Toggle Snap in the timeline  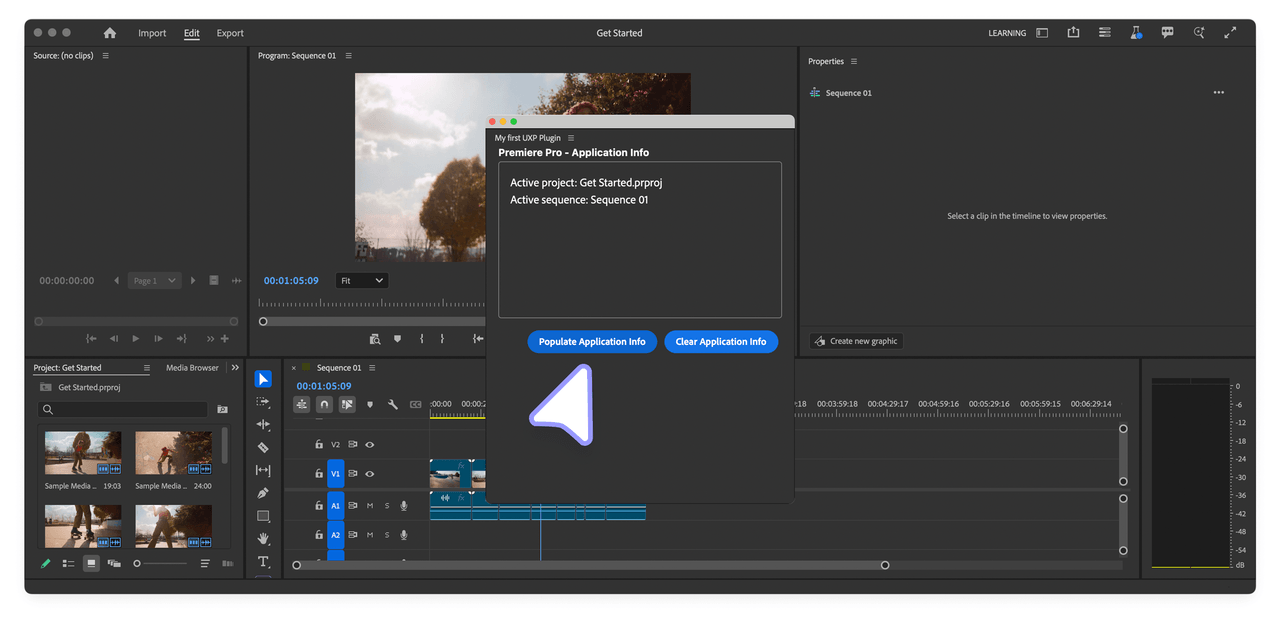[x=324, y=404]
